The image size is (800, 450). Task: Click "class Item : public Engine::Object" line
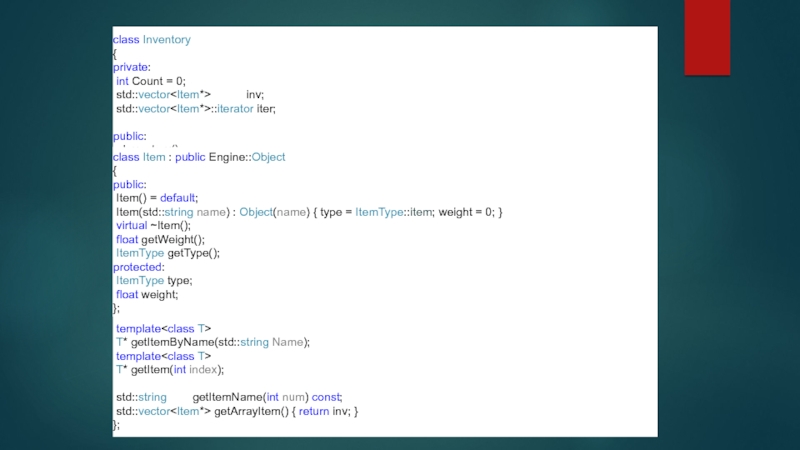pos(198,157)
